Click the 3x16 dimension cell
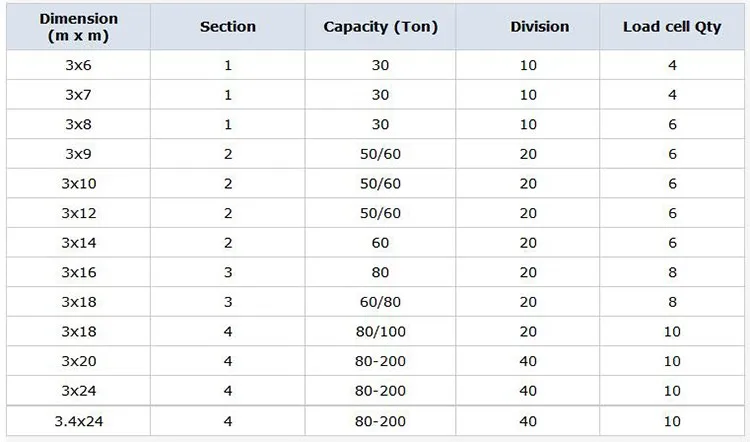 click(78, 272)
